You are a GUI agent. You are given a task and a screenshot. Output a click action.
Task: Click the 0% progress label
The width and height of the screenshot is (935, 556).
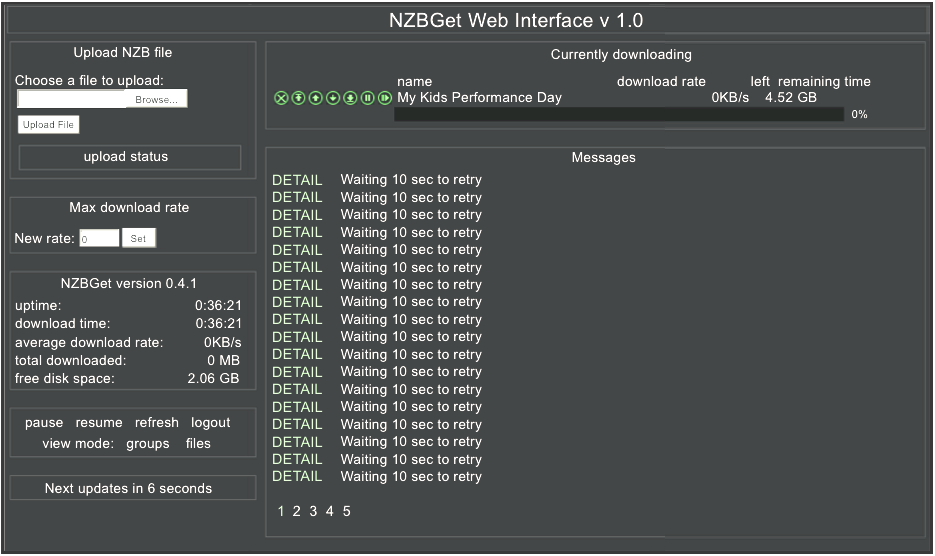pos(859,115)
